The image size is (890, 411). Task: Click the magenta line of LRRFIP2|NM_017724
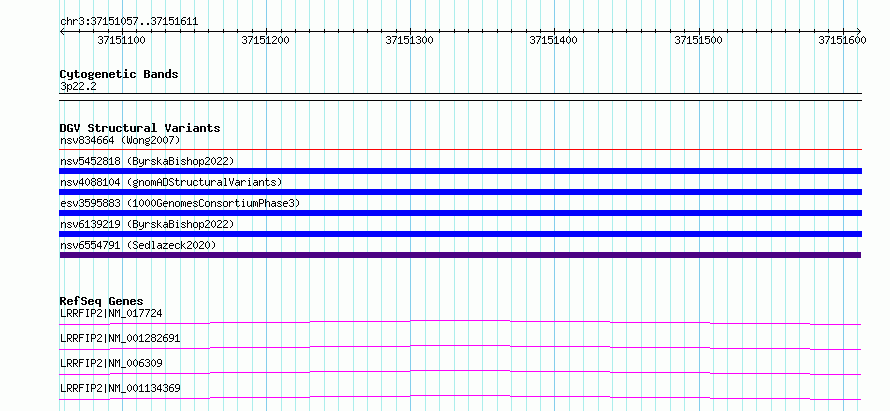[461, 322]
